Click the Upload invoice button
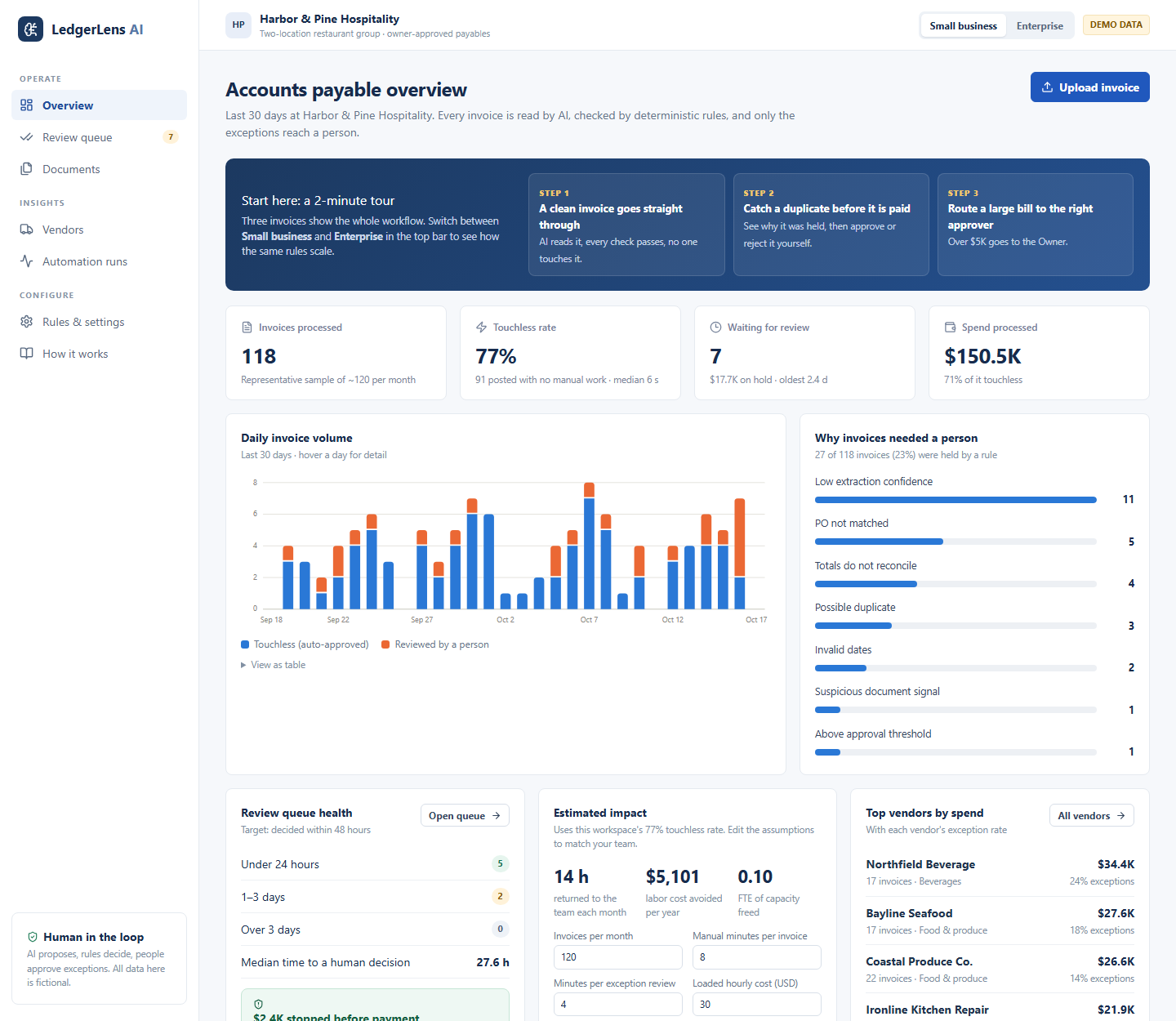This screenshot has height=1021, width=1176. point(1089,87)
